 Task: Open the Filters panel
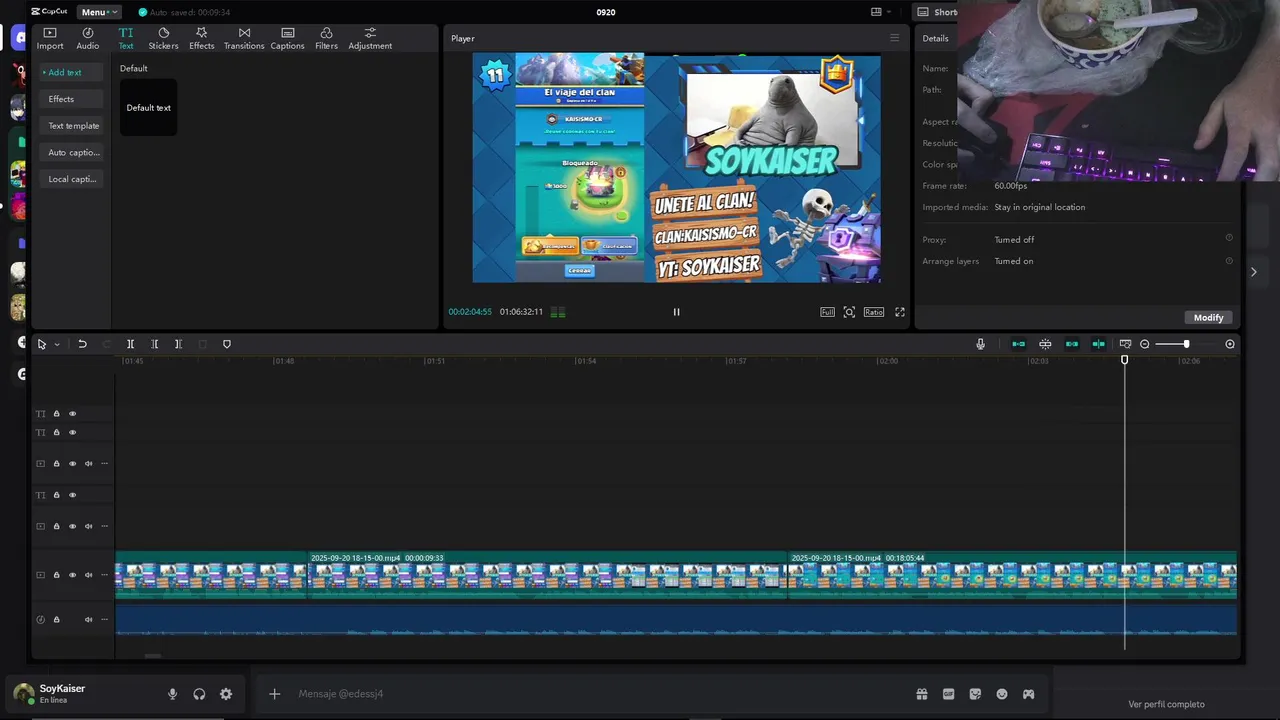tap(326, 39)
